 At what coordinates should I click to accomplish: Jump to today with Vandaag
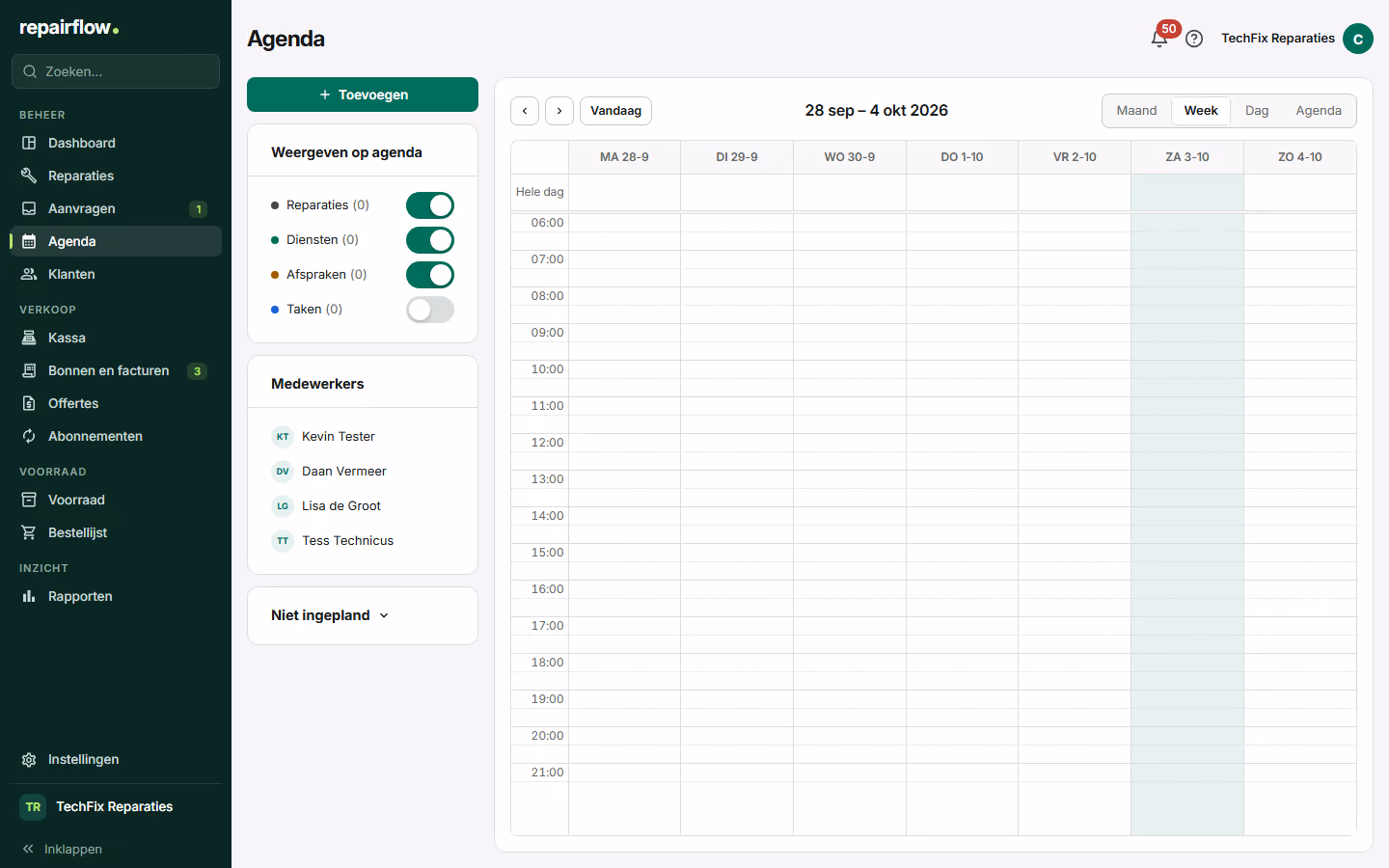pos(615,111)
